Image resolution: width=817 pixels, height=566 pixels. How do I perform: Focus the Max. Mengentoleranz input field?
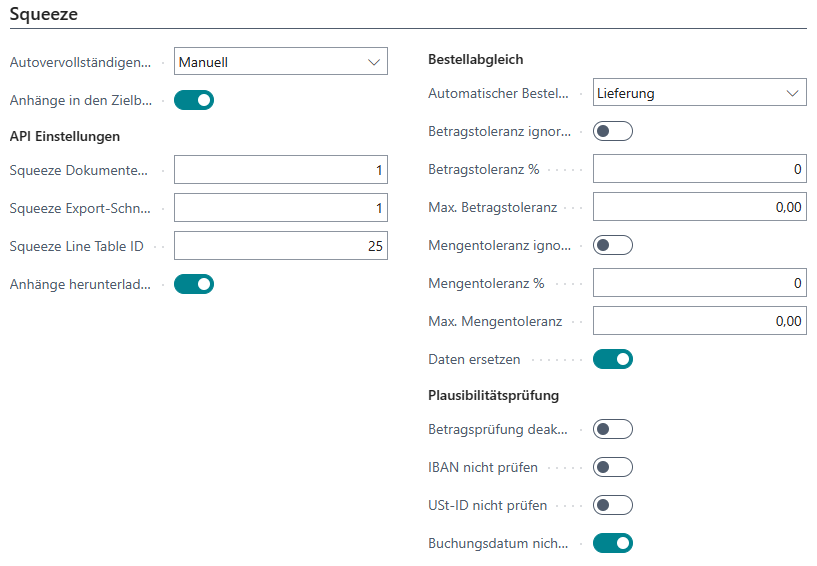699,321
